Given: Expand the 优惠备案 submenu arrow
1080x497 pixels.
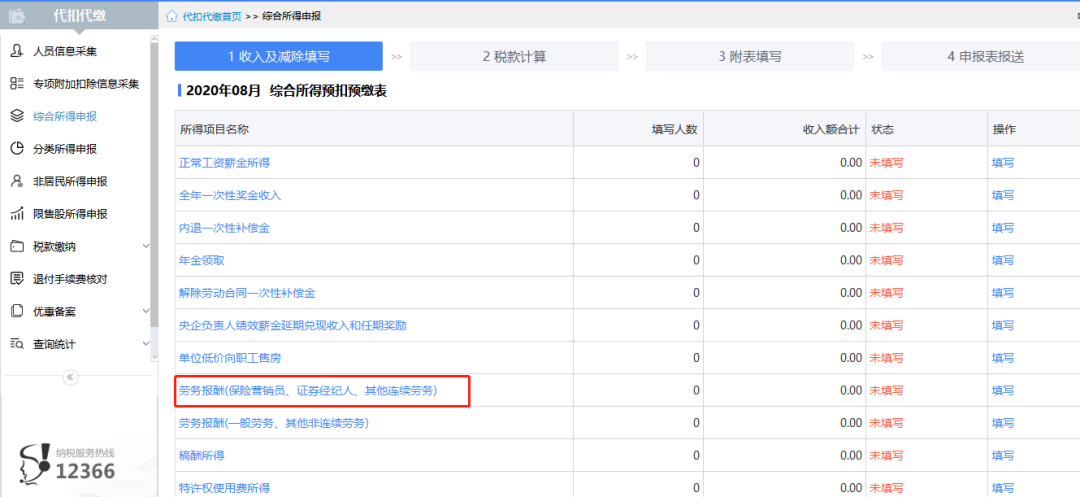Looking at the screenshot, I should point(145,311).
